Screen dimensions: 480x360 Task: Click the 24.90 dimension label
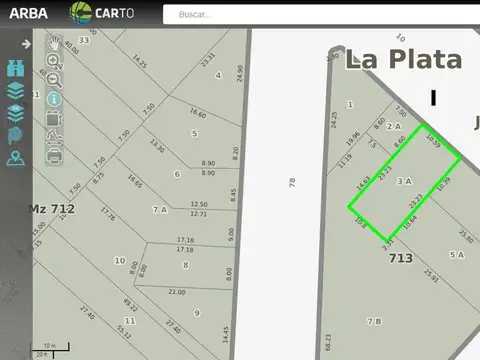(240, 74)
